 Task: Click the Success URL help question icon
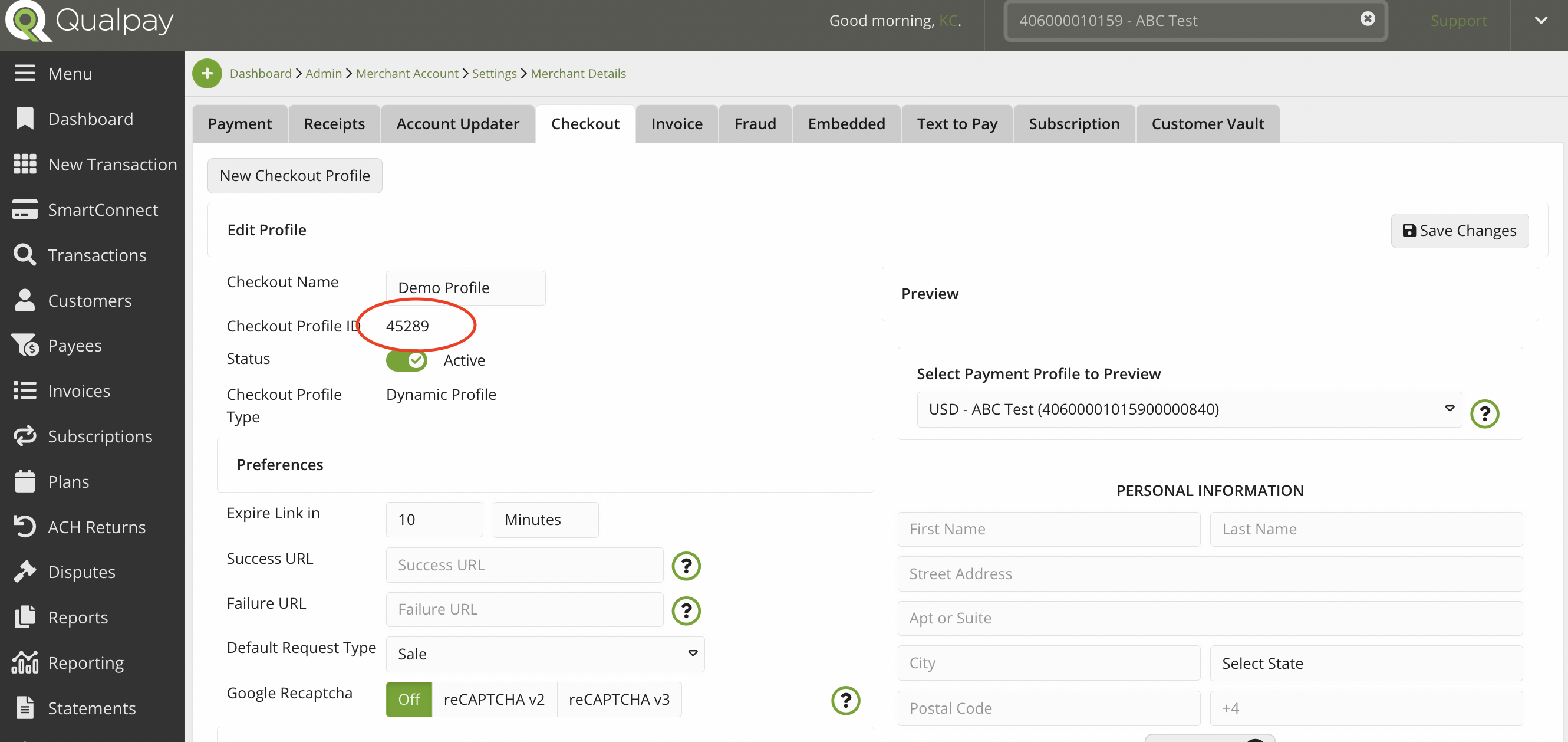point(686,565)
